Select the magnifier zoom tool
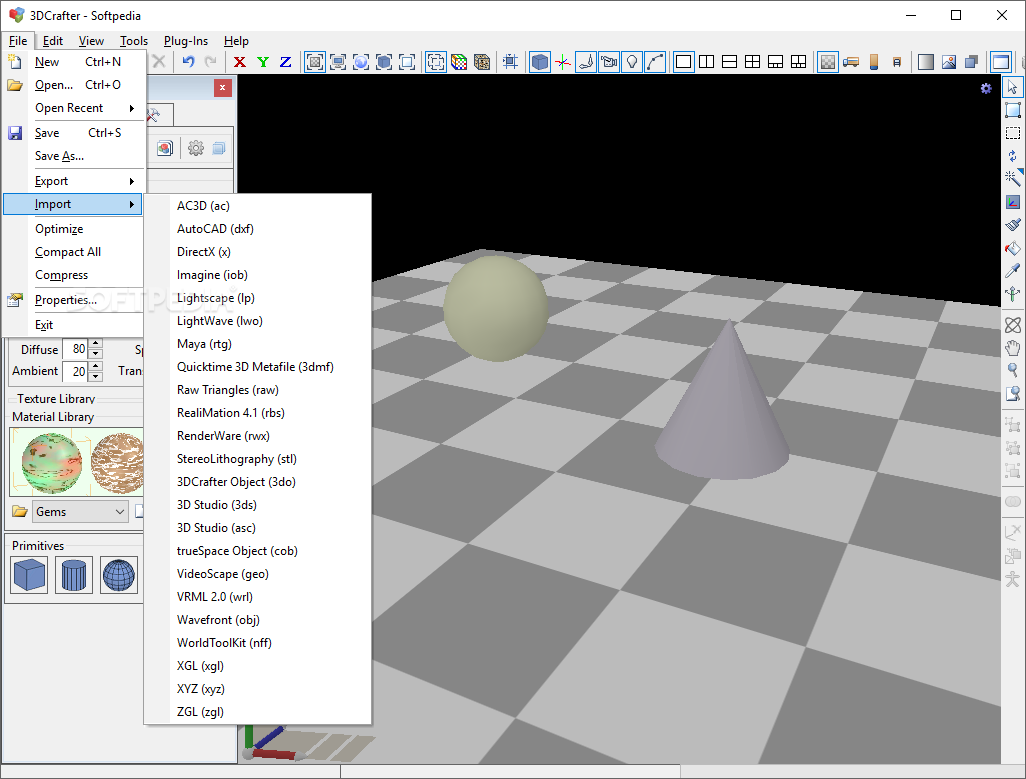 click(1012, 370)
